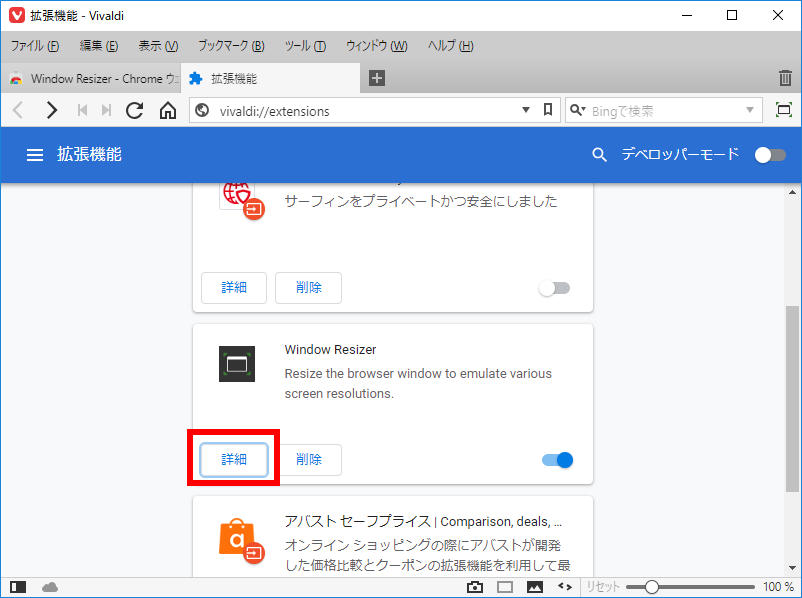The height and width of the screenshot is (598, 802).
Task: Click the vertical scrollbar thumb
Action: pos(792,399)
